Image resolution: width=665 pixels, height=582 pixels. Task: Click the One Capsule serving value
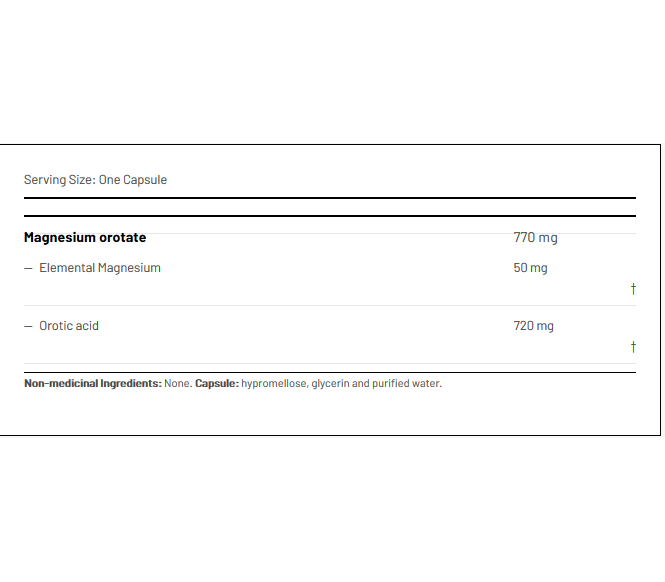point(133,180)
